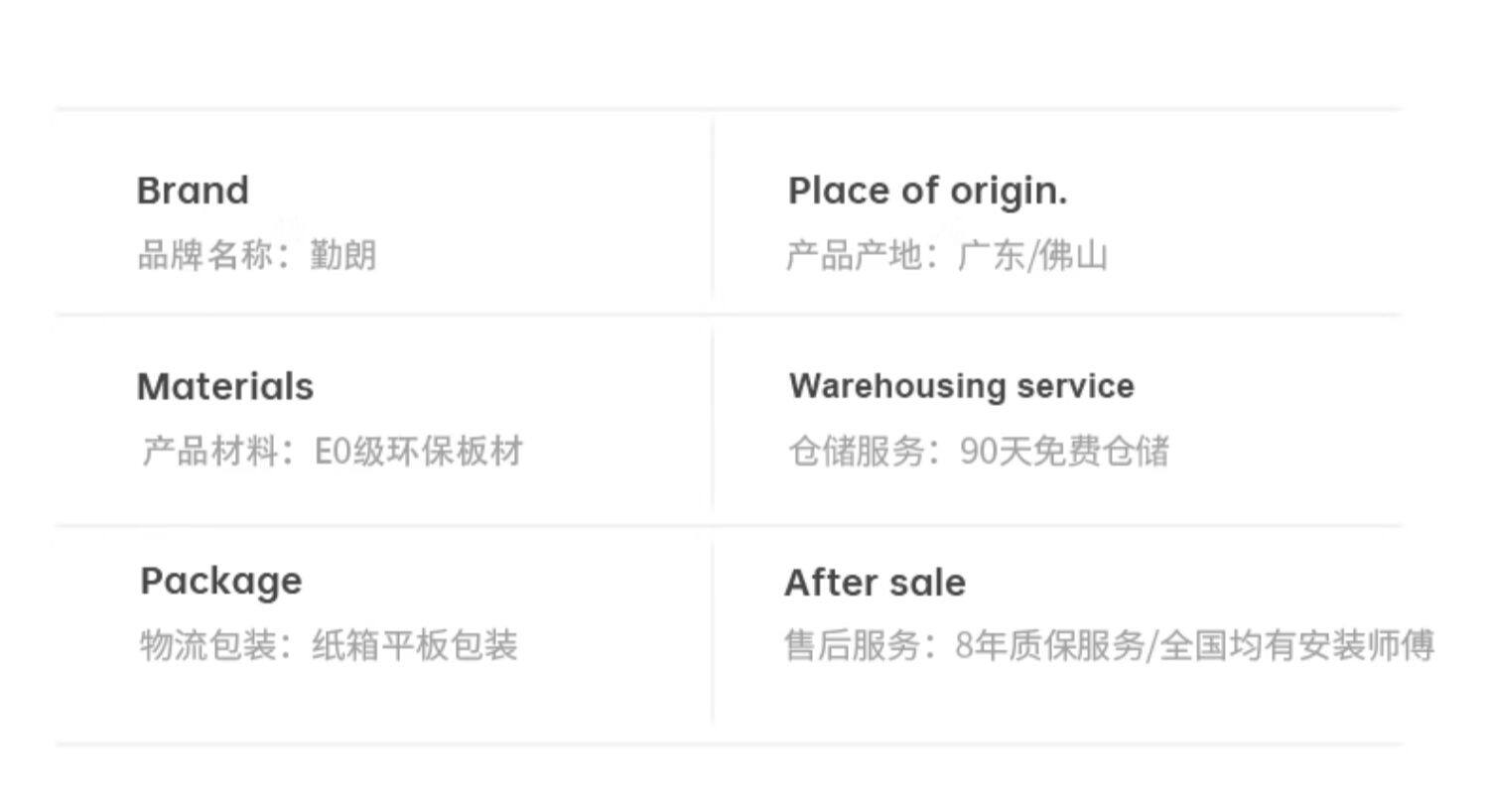Click the vertical divider beside Materials row
Screen dimensions: 1489x812
(x=713, y=420)
